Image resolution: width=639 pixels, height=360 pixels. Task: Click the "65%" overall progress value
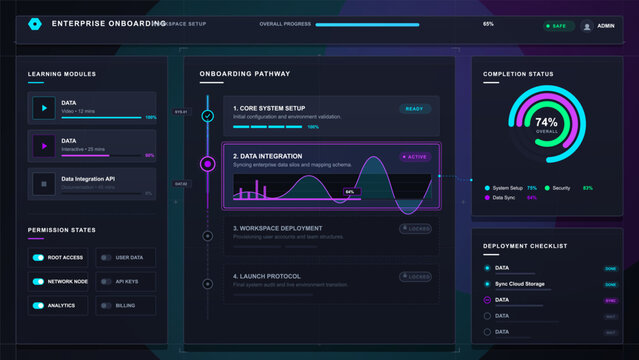(x=488, y=24)
